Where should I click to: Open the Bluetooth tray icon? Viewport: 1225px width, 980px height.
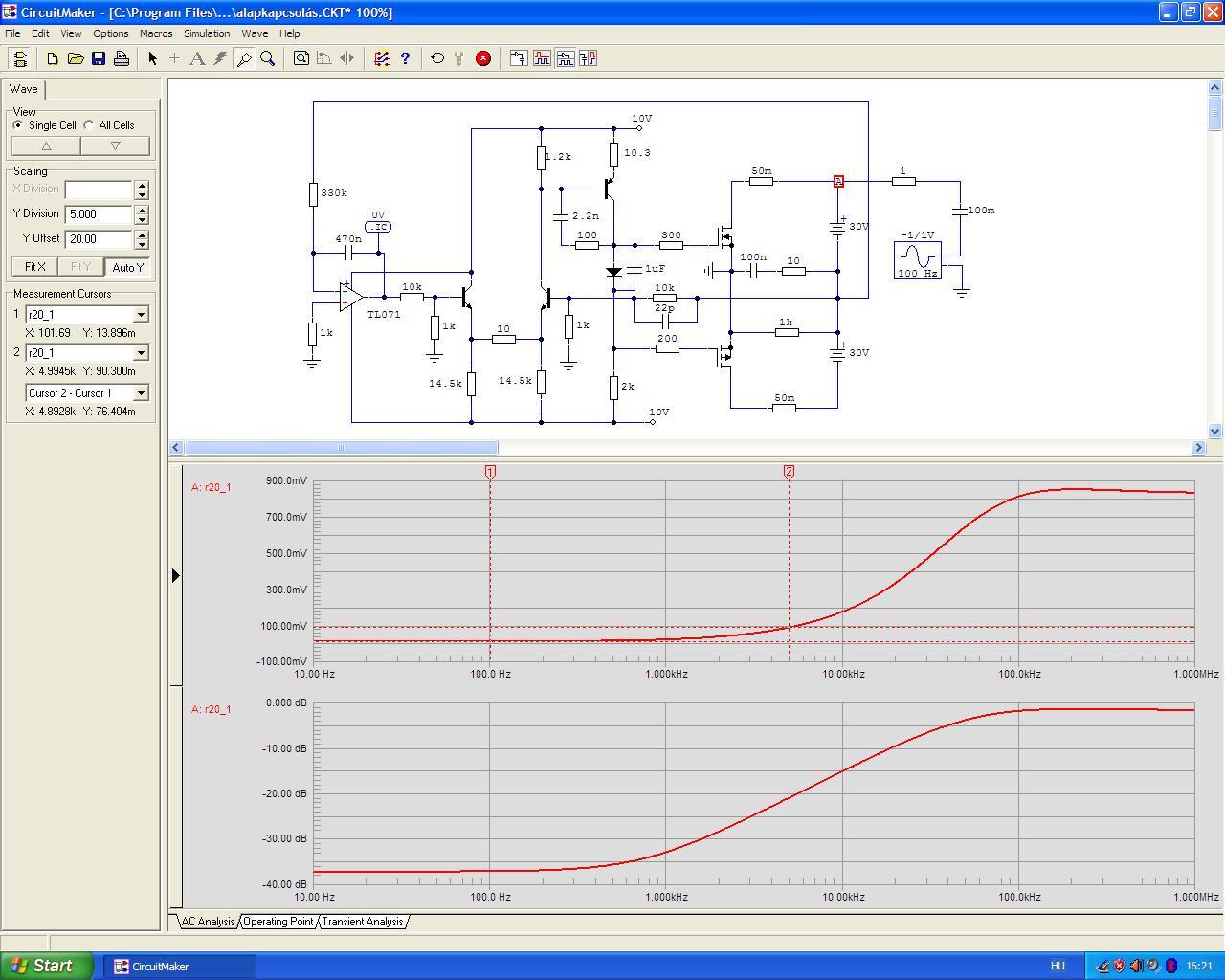[x=1170, y=966]
